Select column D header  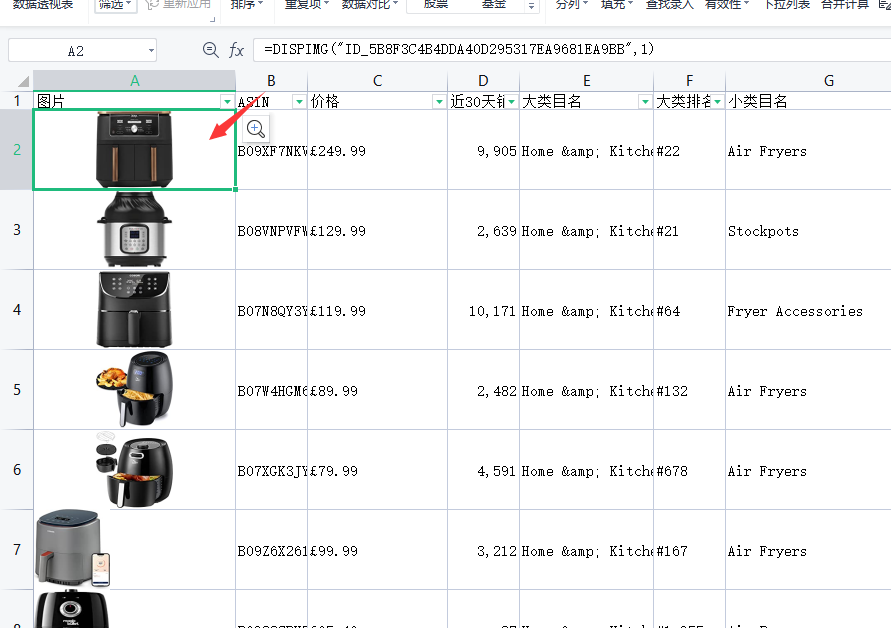[x=483, y=81]
